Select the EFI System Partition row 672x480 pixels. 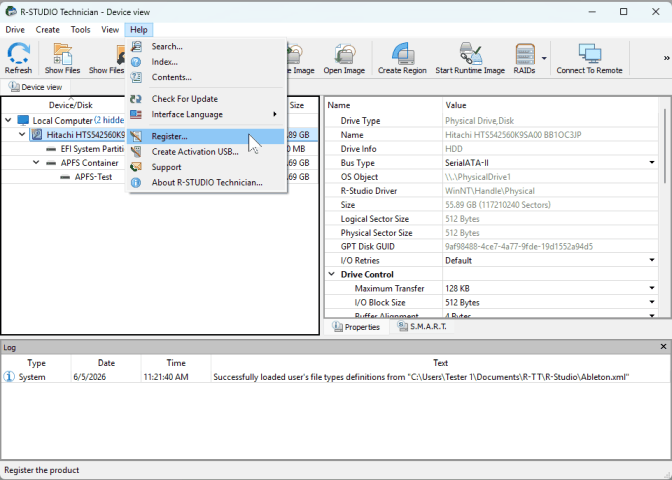pyautogui.click(x=93, y=149)
